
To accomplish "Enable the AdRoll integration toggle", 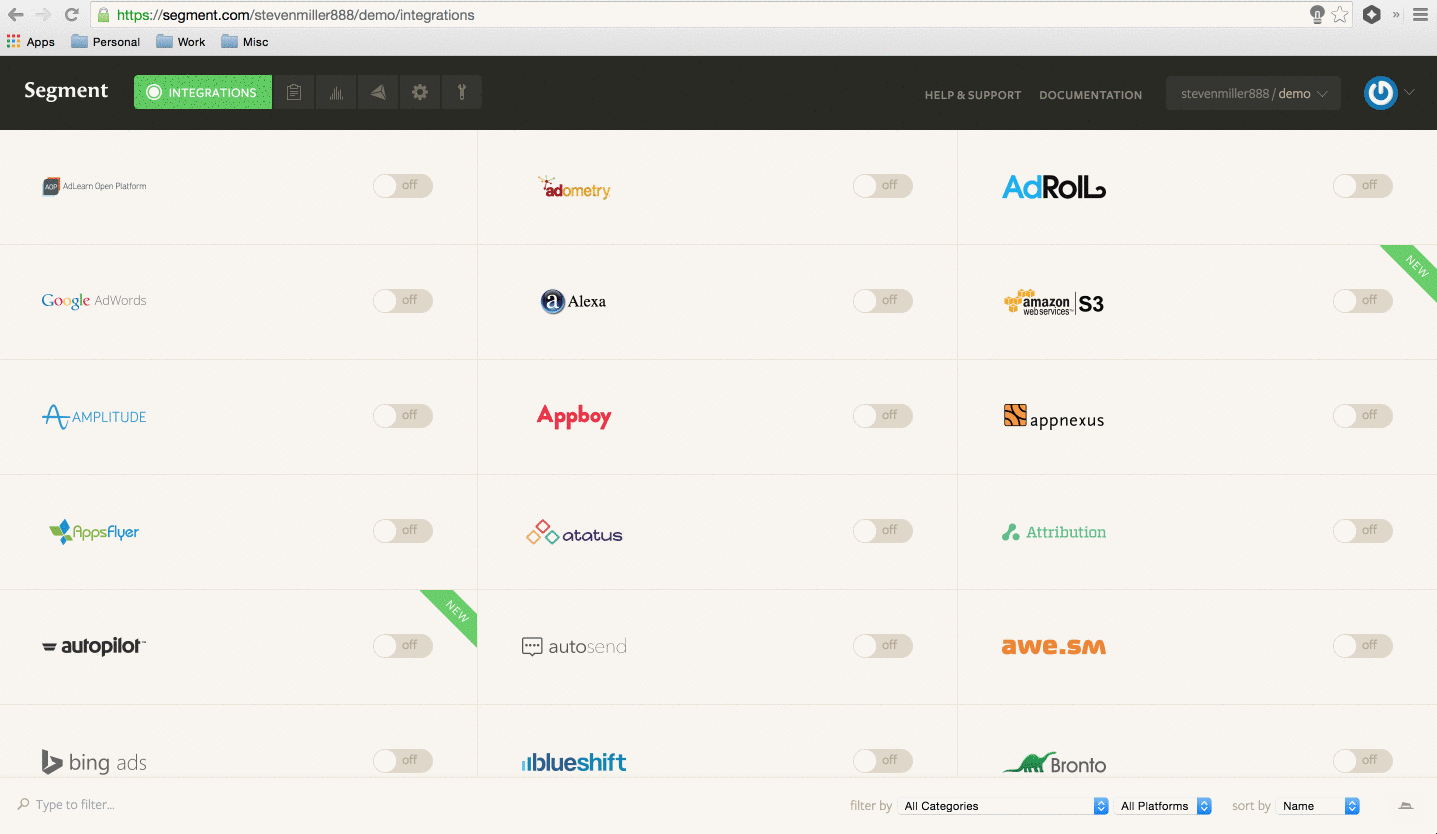I will (x=1362, y=185).
